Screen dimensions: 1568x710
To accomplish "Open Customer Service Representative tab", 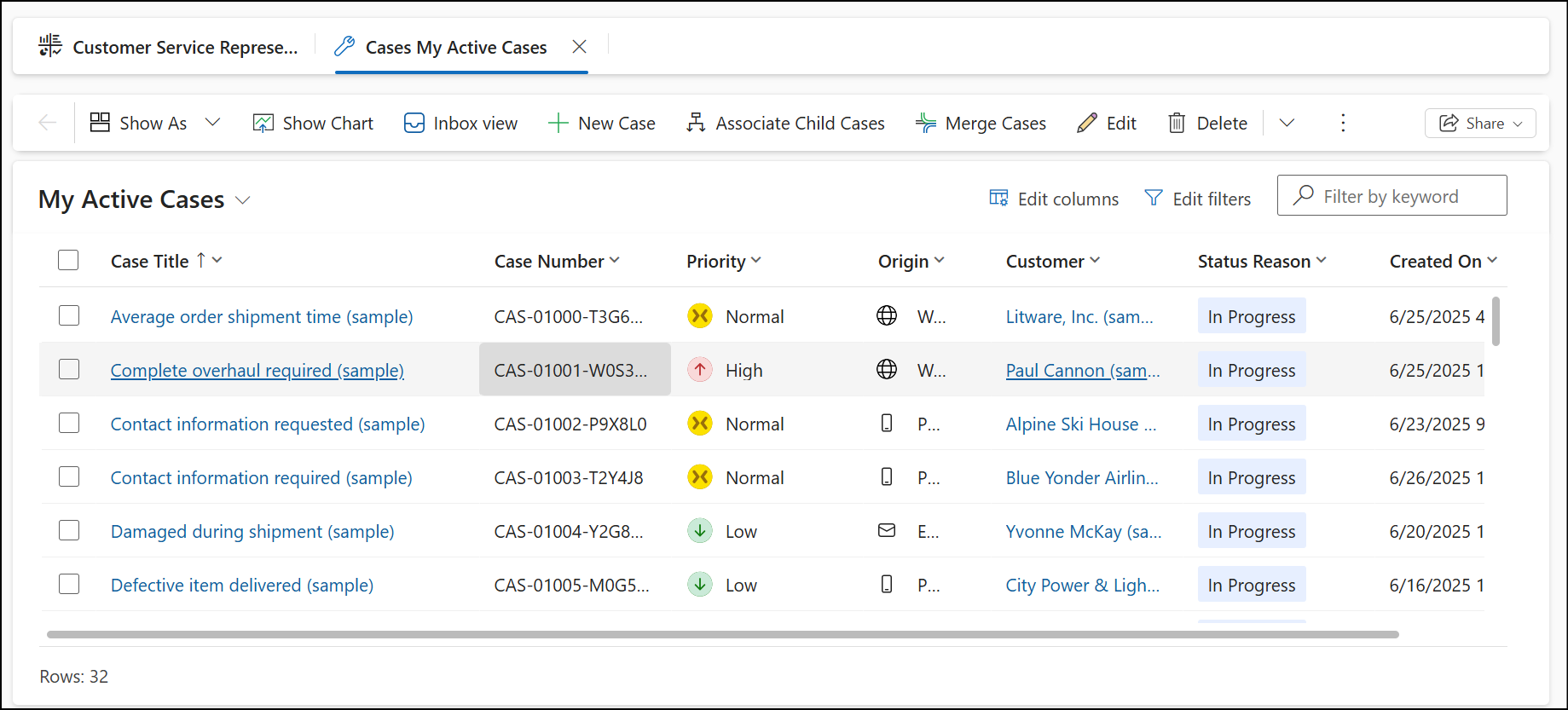I will click(x=169, y=47).
